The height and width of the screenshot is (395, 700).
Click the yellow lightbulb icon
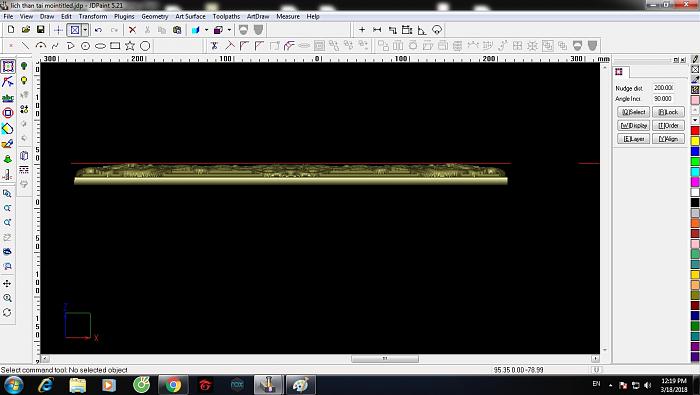tap(24, 81)
